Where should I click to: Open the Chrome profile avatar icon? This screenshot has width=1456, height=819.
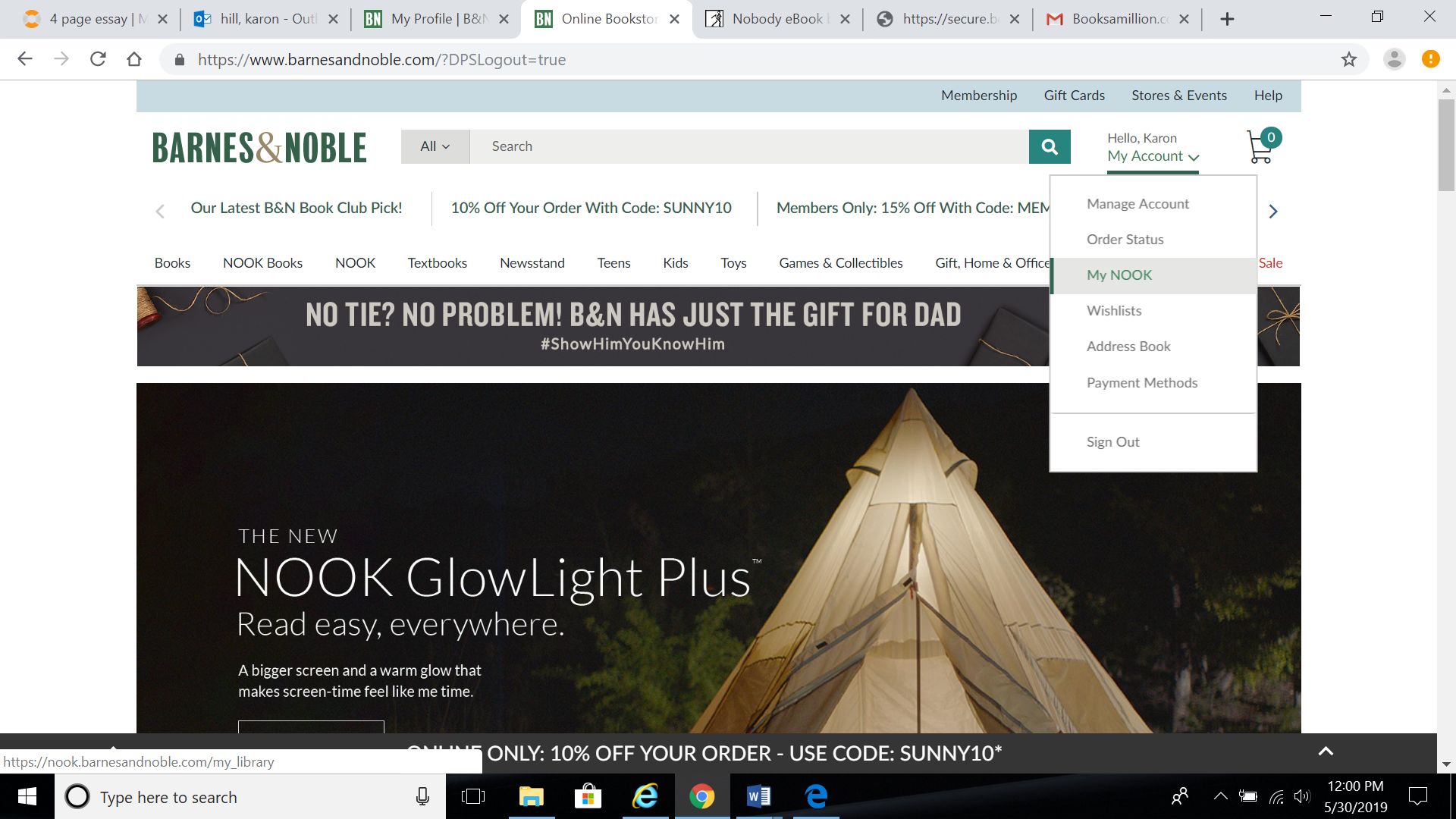[1394, 59]
